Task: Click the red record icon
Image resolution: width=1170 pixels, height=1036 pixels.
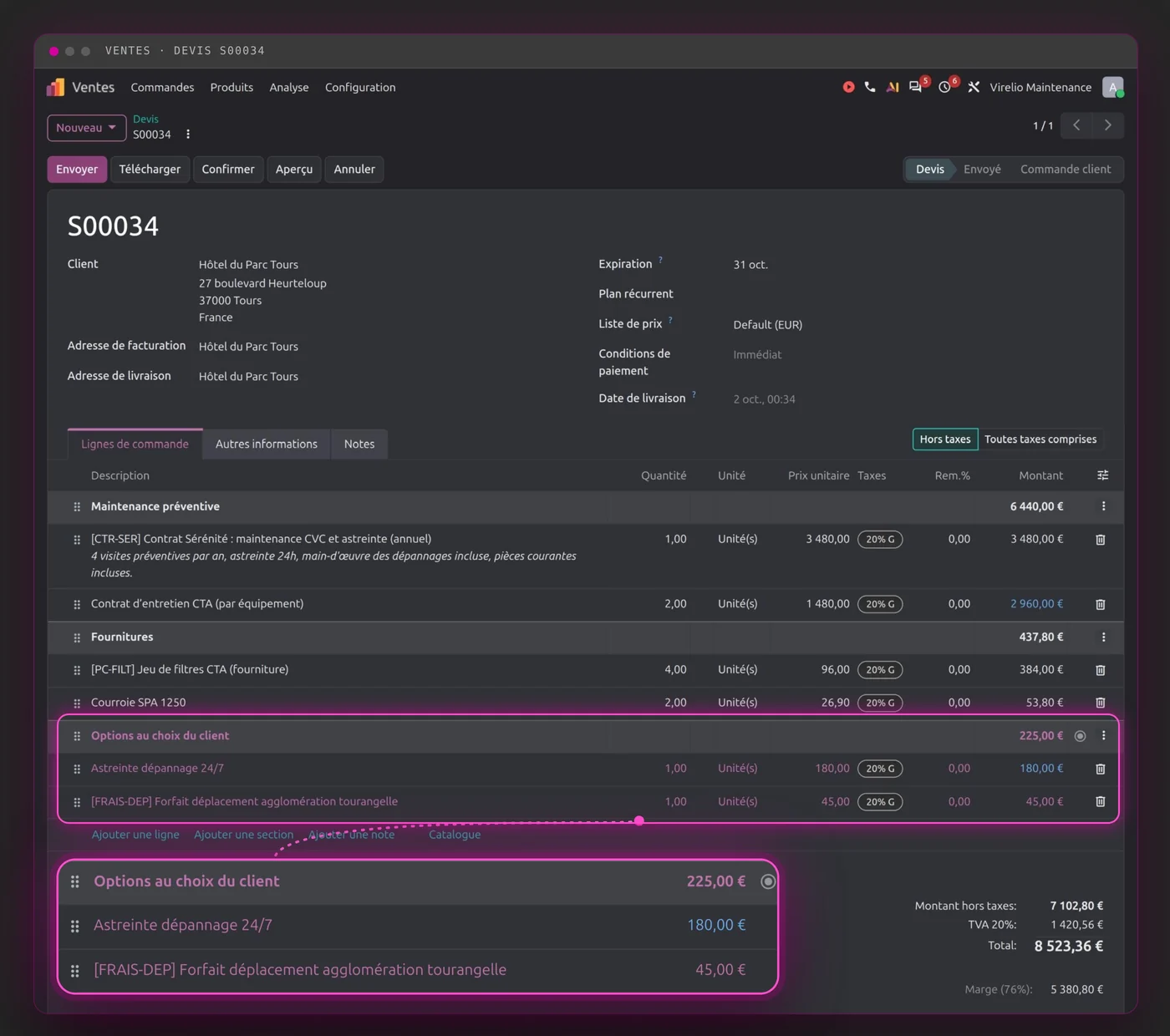Action: pos(848,87)
